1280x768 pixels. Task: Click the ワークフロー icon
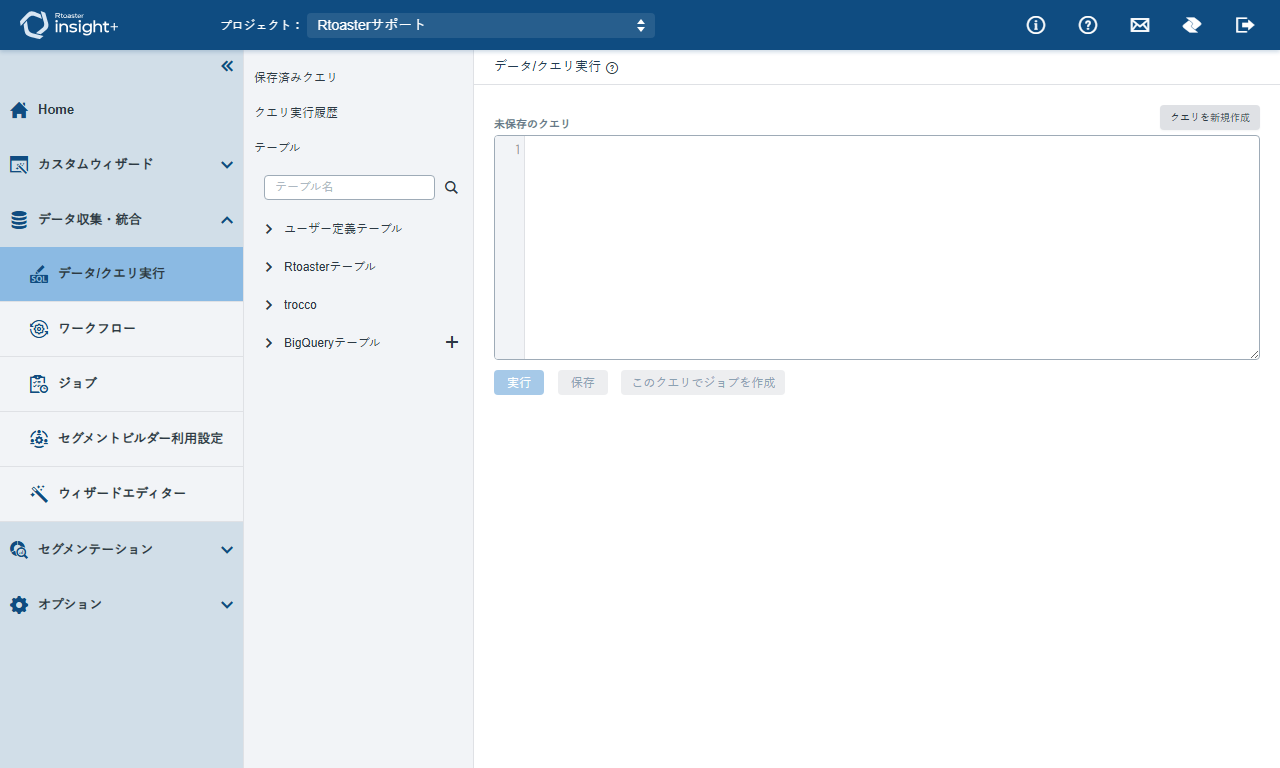click(39, 329)
